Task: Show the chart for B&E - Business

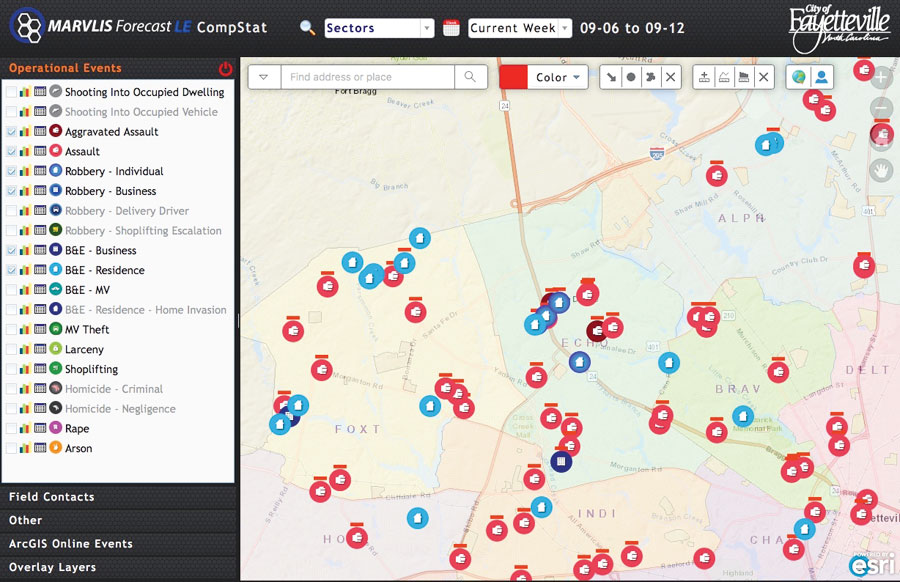Action: 25,250
